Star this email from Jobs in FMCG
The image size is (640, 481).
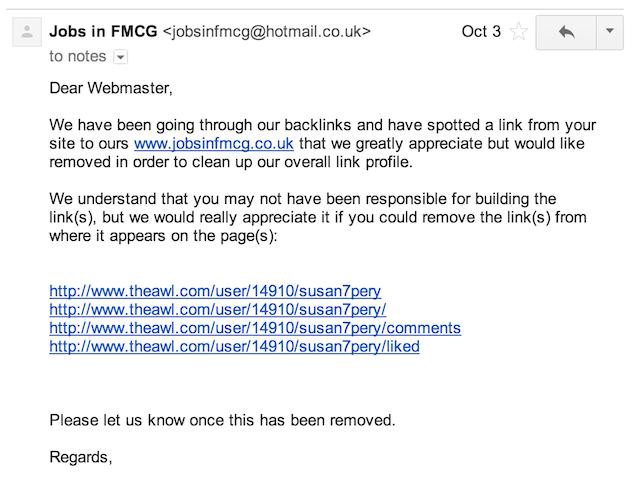tap(519, 32)
